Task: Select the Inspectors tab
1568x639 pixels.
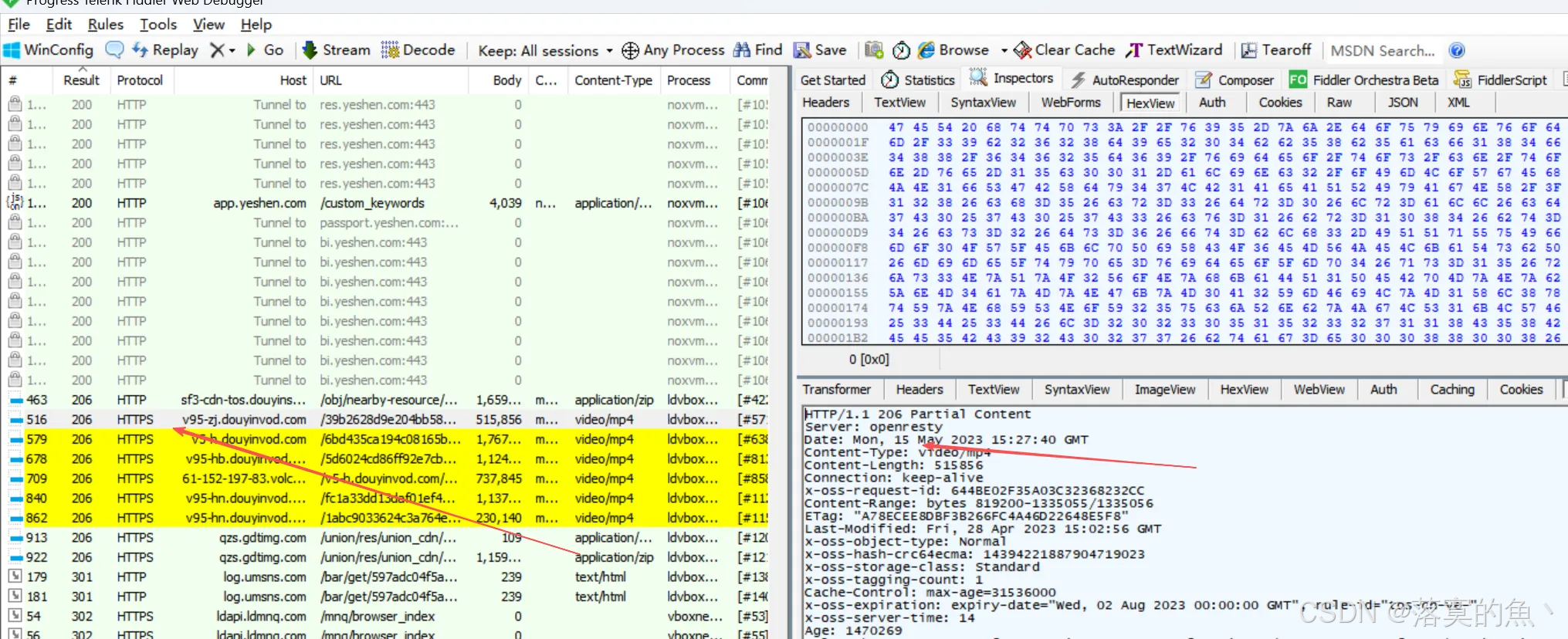Action: [1011, 79]
